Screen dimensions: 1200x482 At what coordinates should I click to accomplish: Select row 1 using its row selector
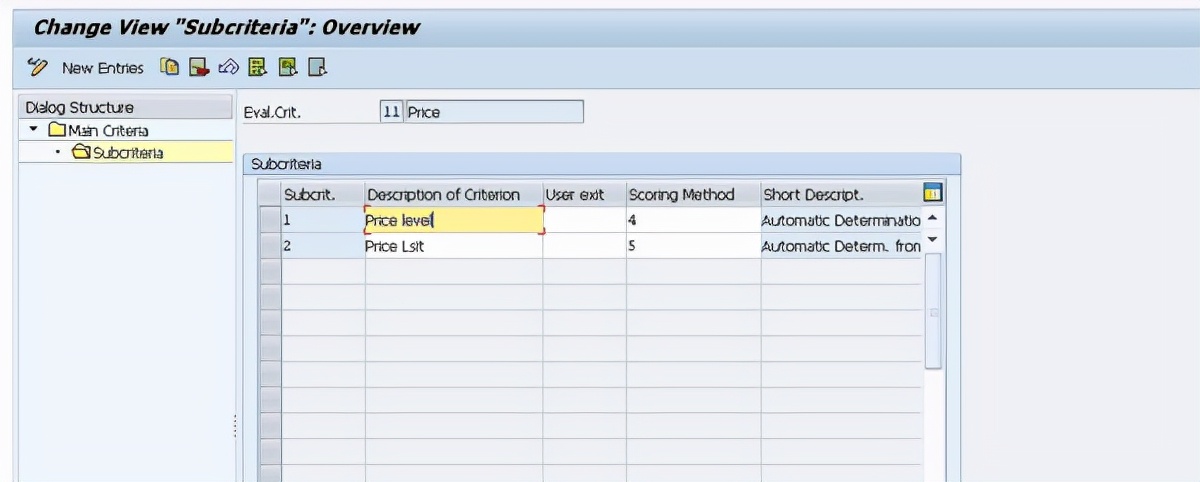(x=269, y=220)
